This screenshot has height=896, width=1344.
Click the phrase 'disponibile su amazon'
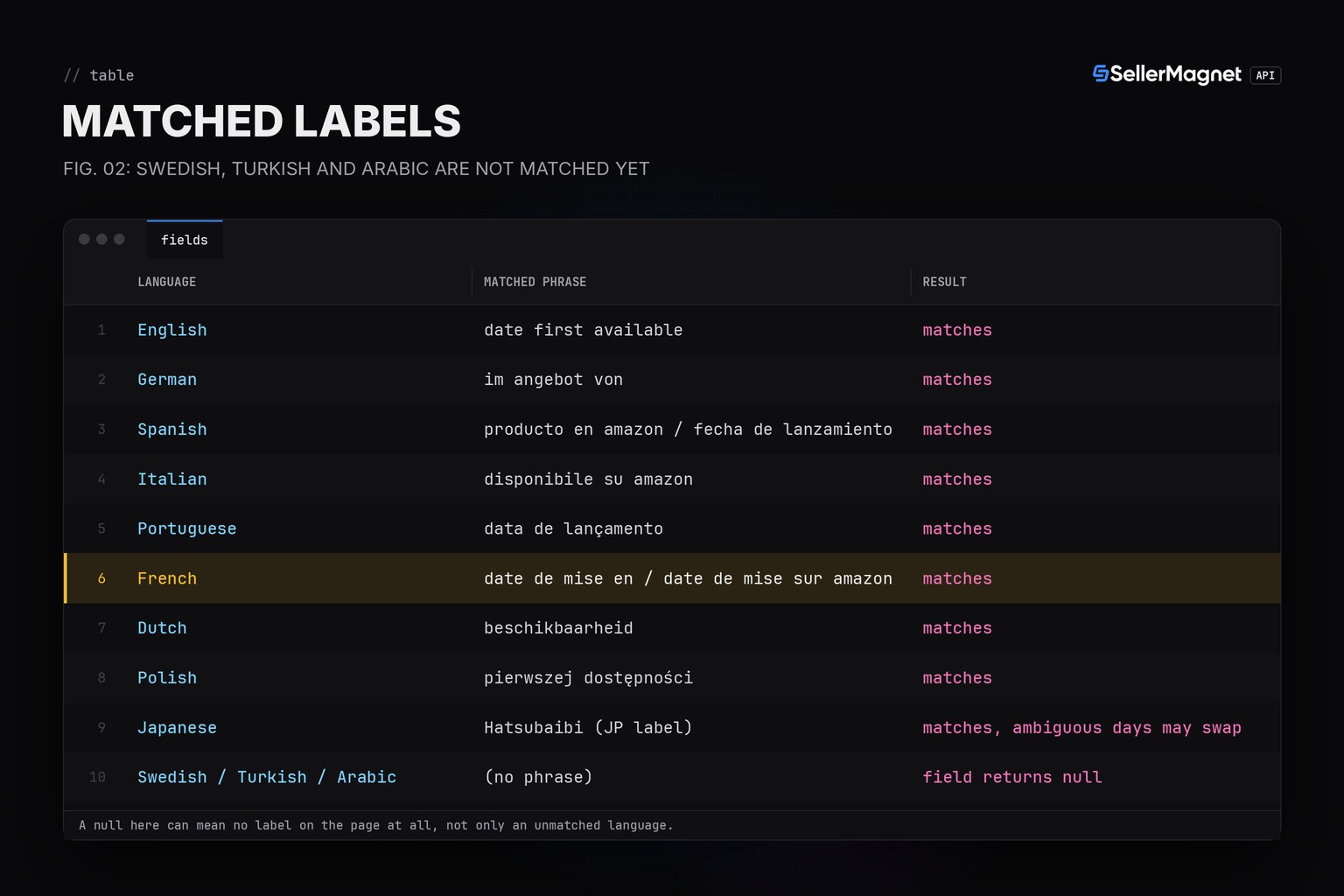(x=589, y=479)
